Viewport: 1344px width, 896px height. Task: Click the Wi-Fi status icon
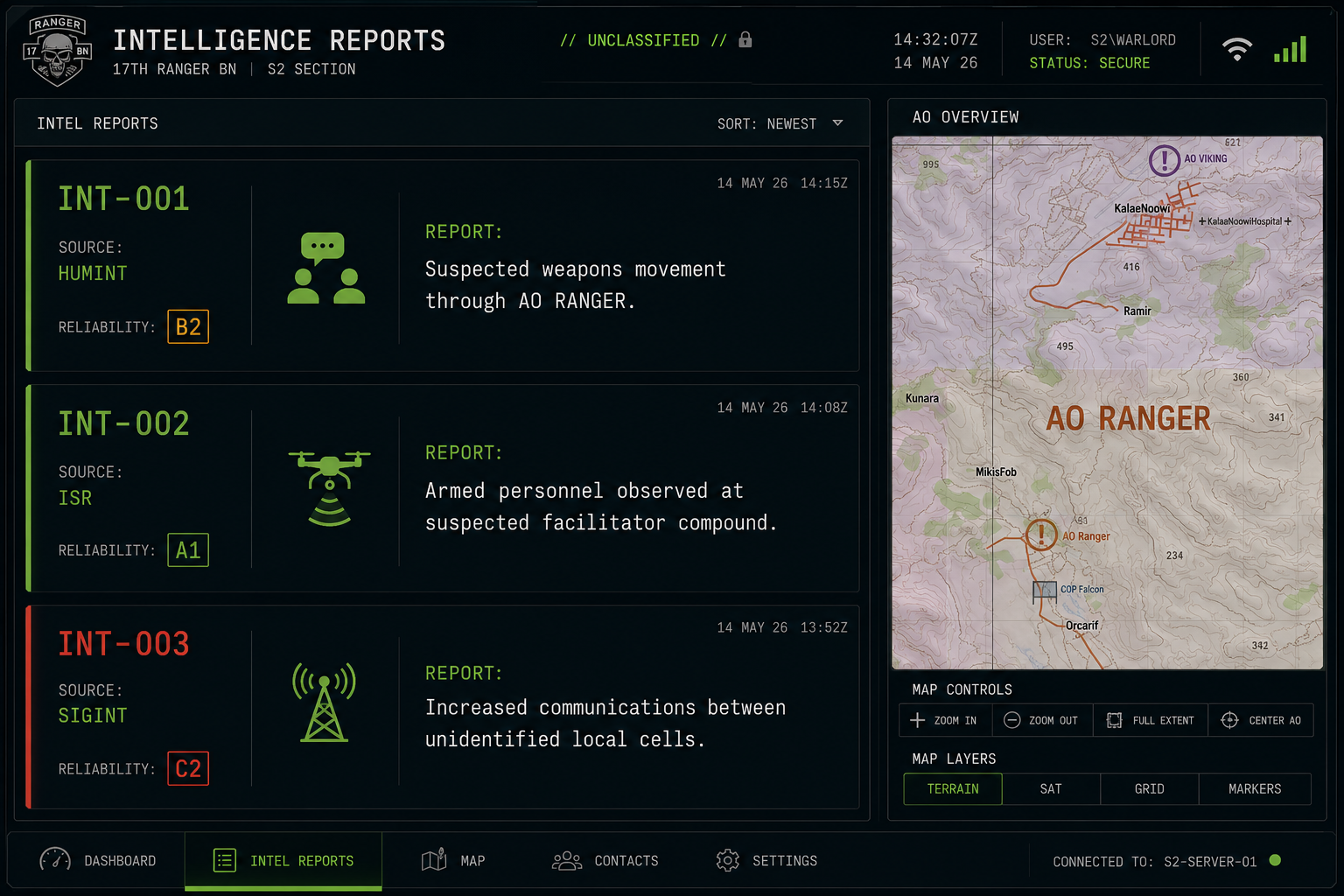point(1236,50)
